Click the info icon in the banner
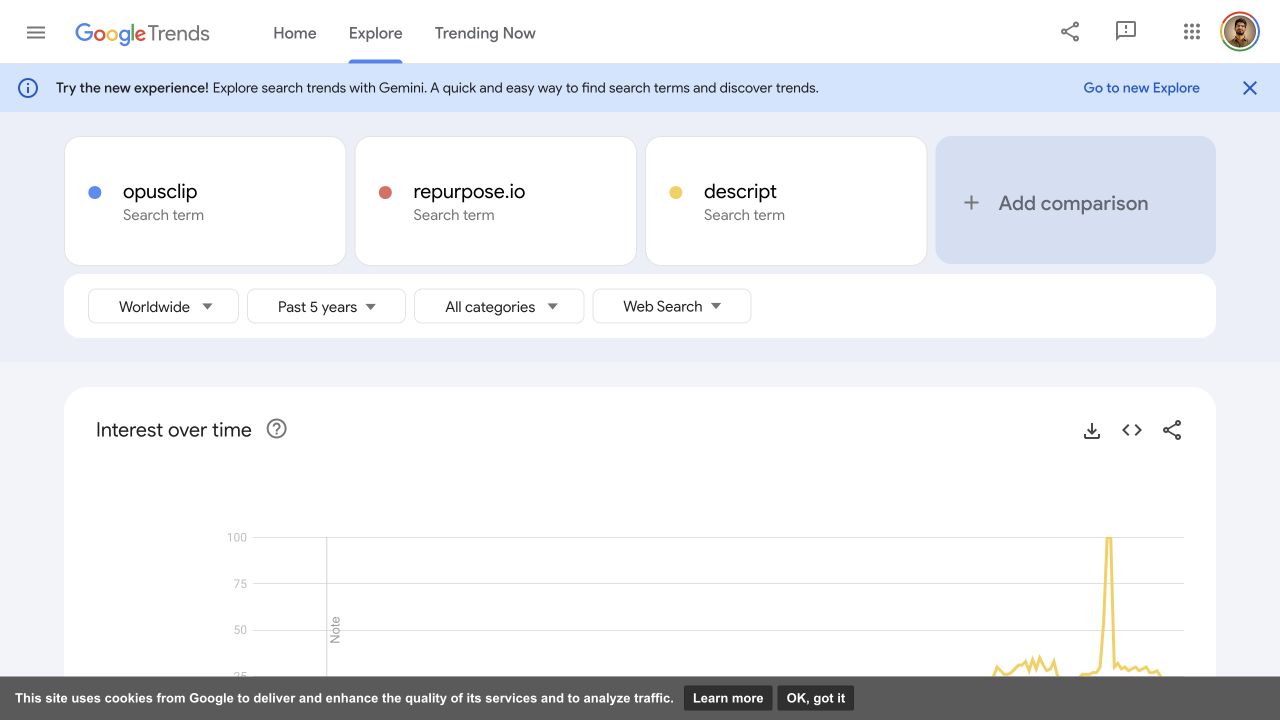Screen dimensions: 1280x720 28,88
